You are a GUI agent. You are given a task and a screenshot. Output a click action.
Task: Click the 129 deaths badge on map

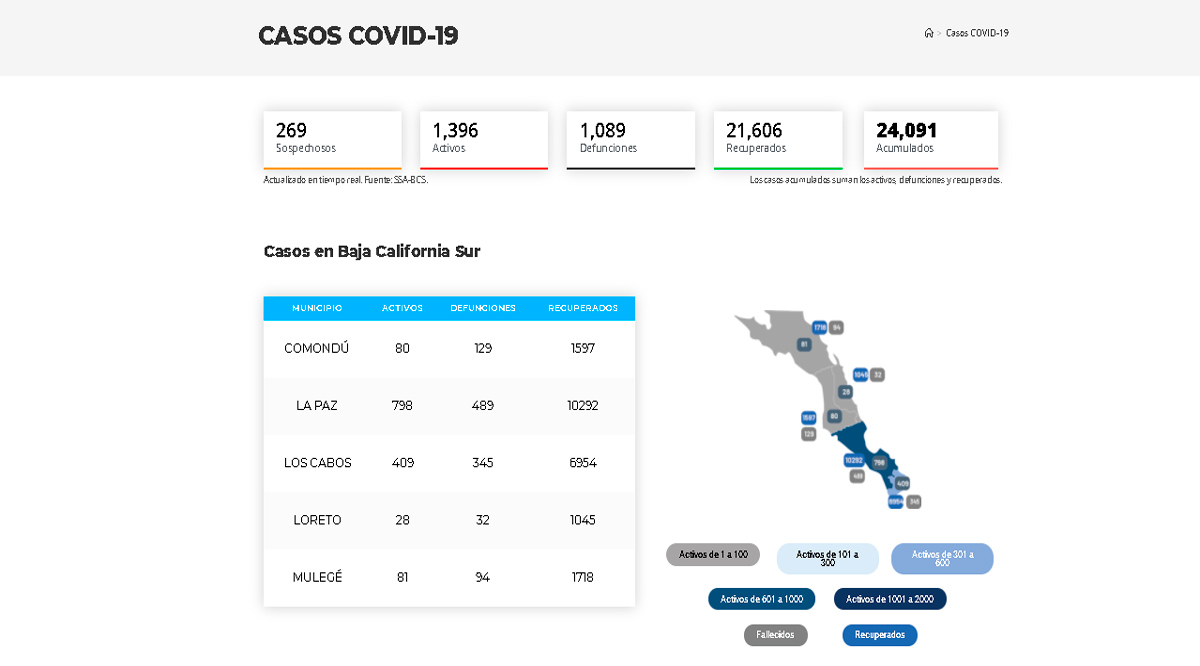point(809,434)
